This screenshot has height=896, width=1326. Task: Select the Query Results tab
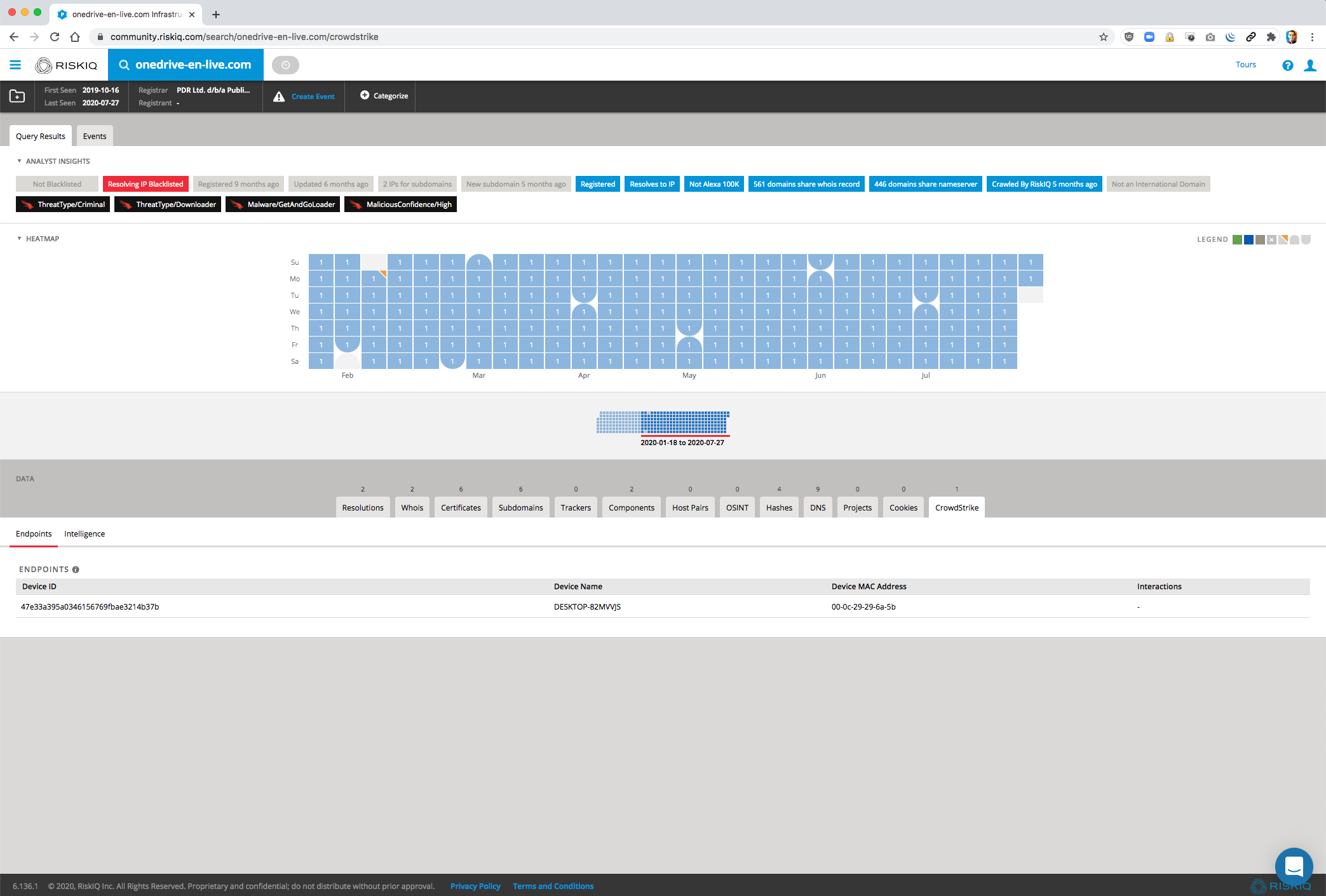[x=41, y=136]
